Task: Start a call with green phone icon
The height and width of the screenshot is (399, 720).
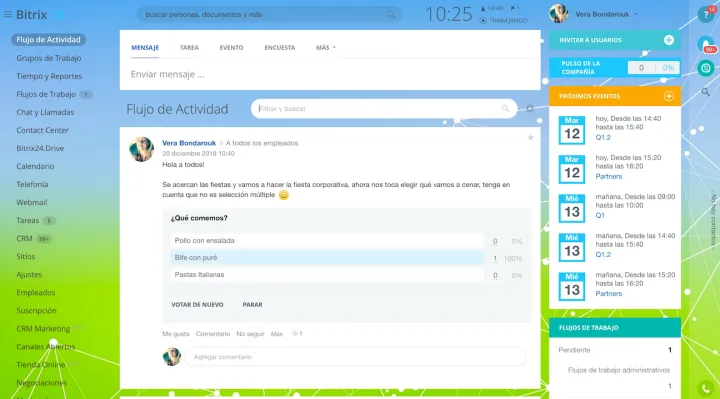Action: [706, 389]
